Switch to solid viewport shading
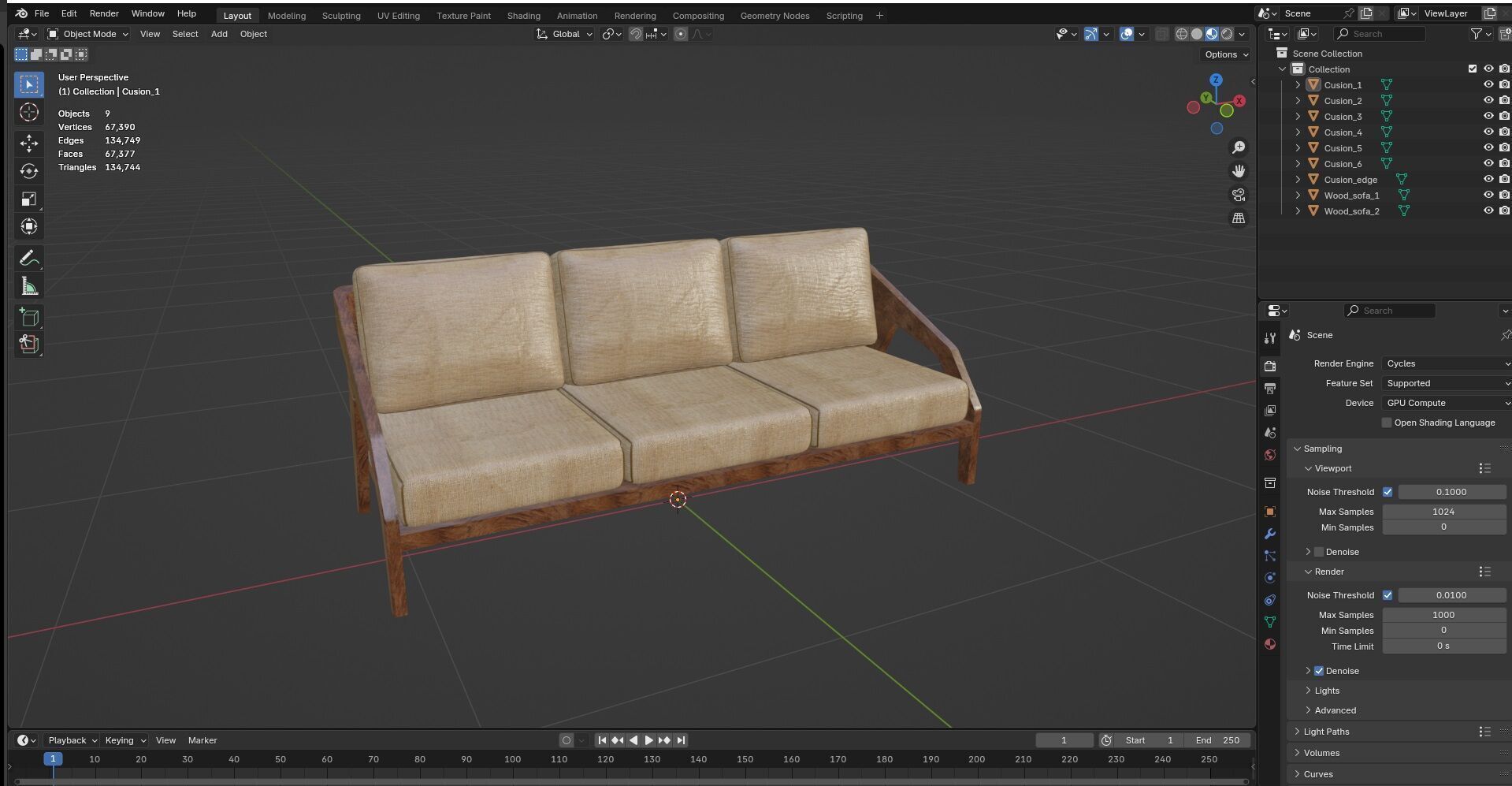Image resolution: width=1512 pixels, height=786 pixels. point(1197,34)
